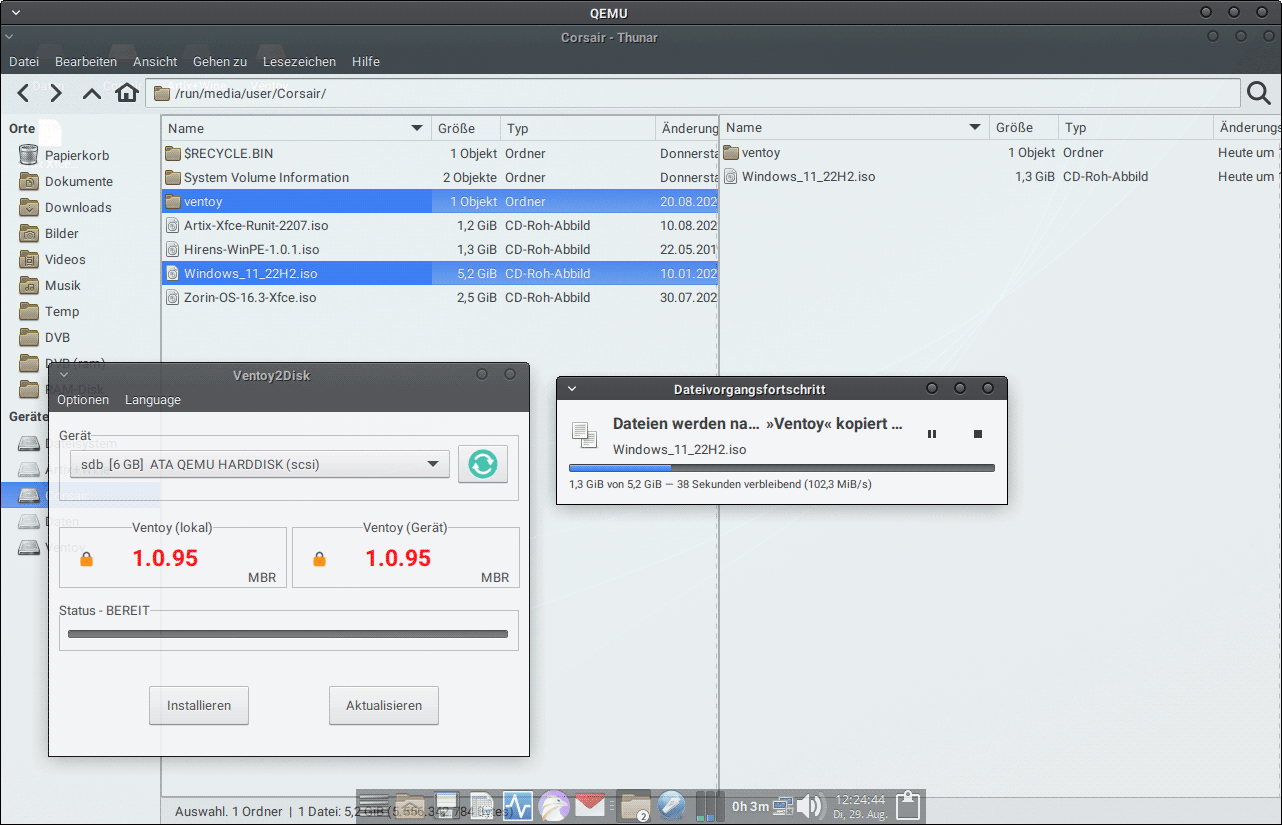Open the Thunar file manager taskbar icon
Screen dimensions: 1282x825
coord(634,806)
